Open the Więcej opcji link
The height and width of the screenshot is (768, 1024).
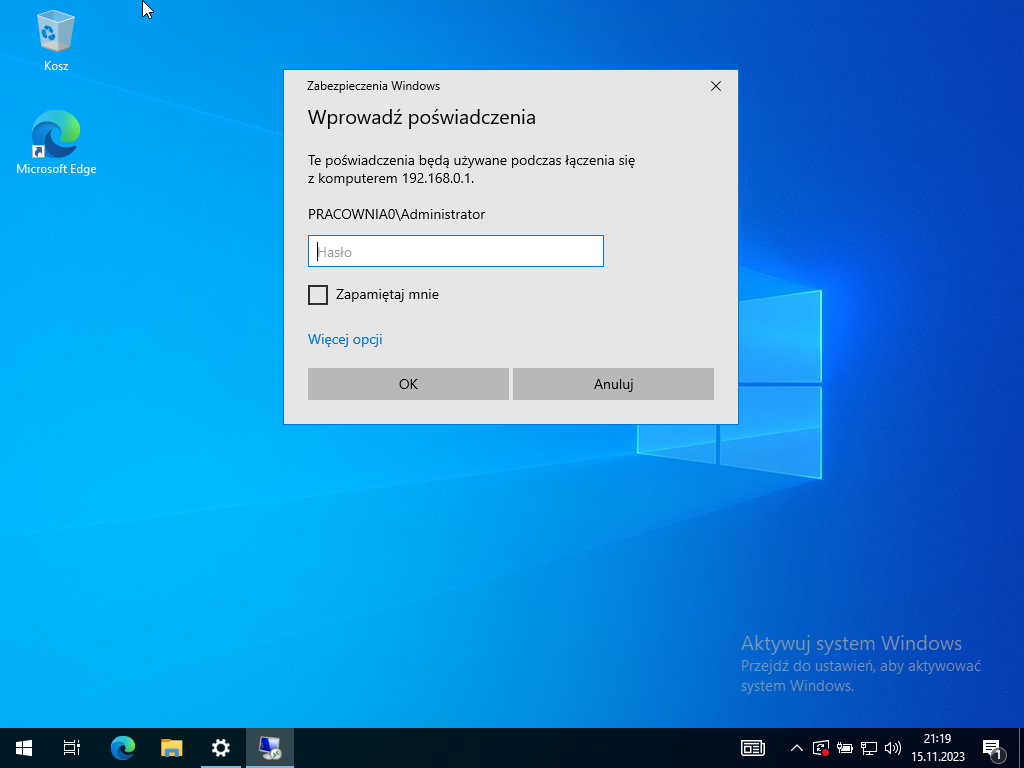tap(345, 340)
